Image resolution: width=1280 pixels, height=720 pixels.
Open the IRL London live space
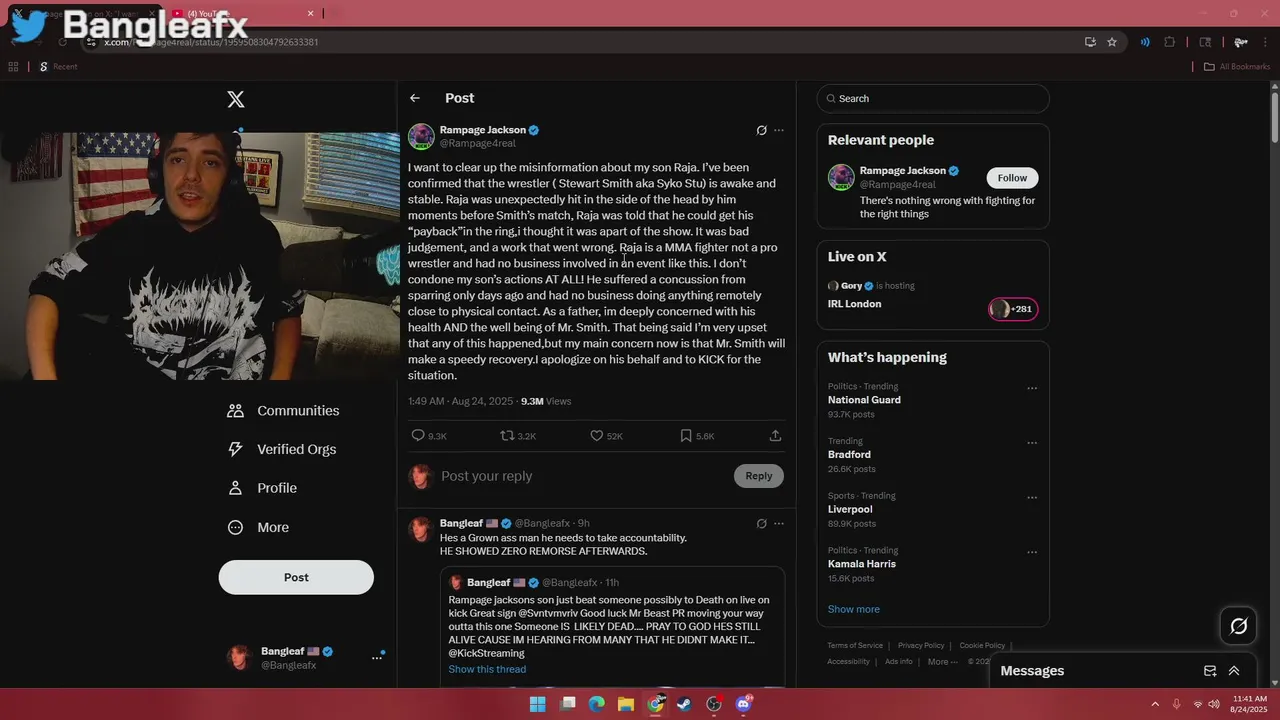855,304
